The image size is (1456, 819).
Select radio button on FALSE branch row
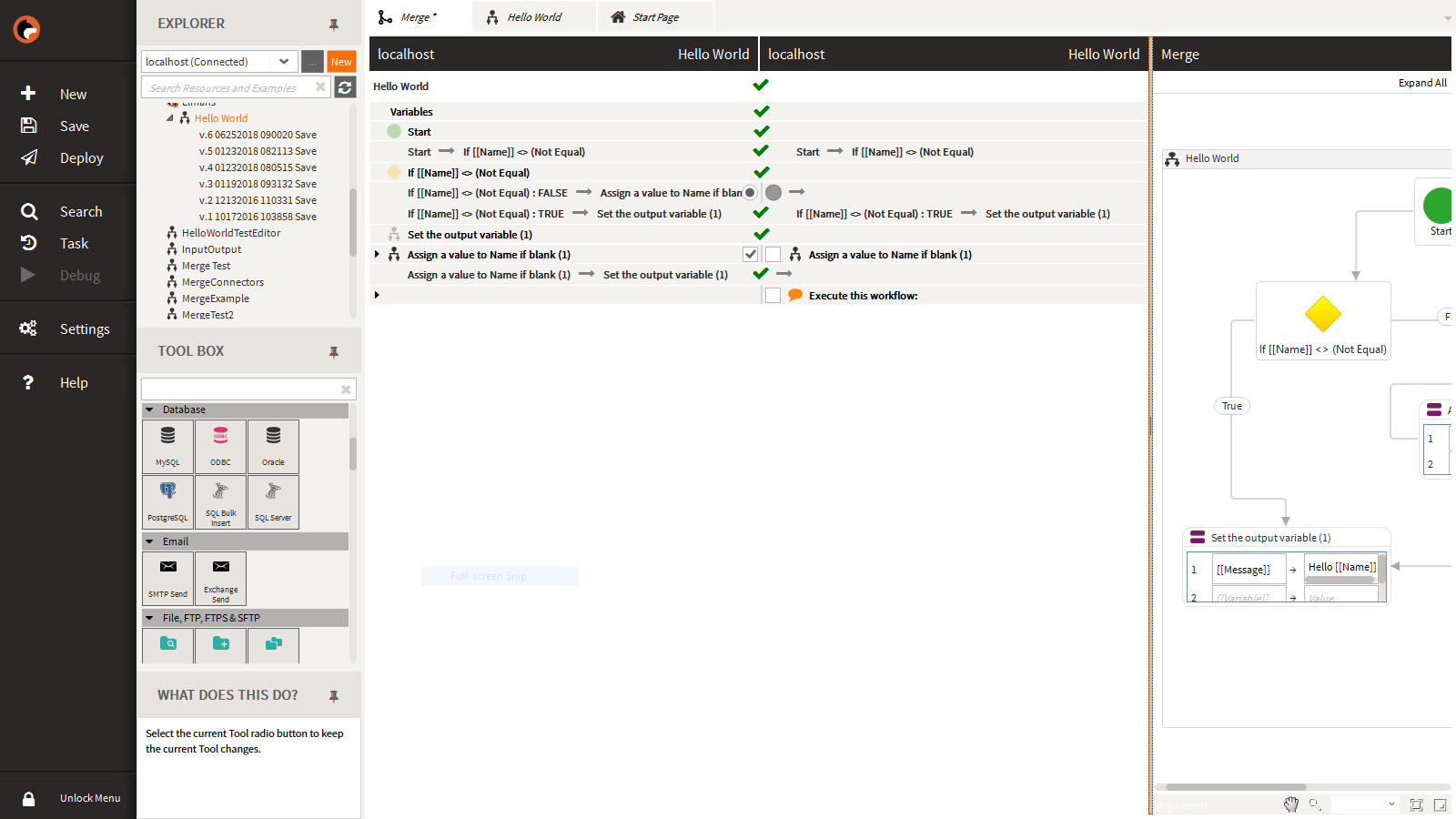pyautogui.click(x=750, y=193)
